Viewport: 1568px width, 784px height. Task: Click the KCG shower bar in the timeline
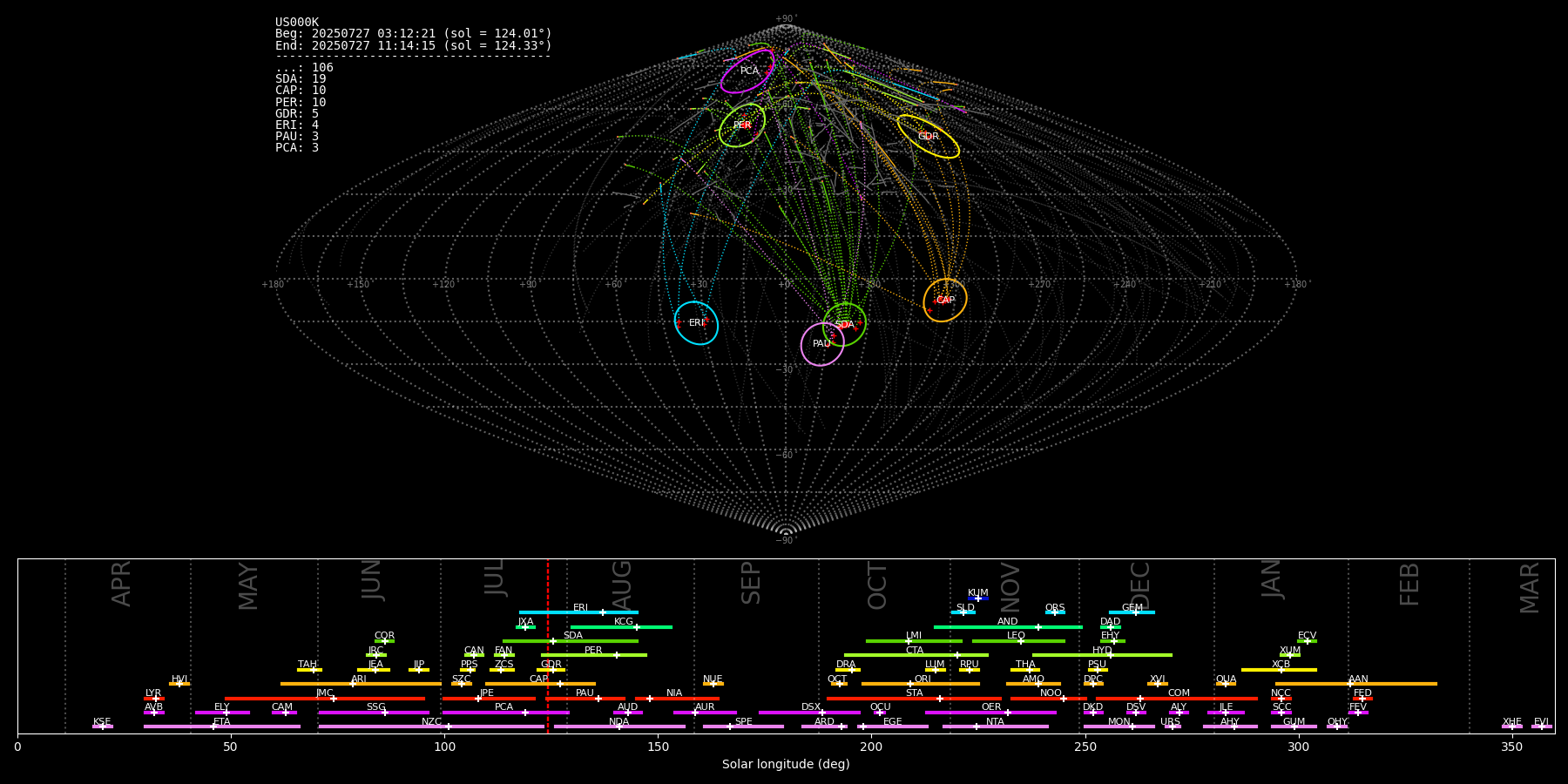pos(621,626)
